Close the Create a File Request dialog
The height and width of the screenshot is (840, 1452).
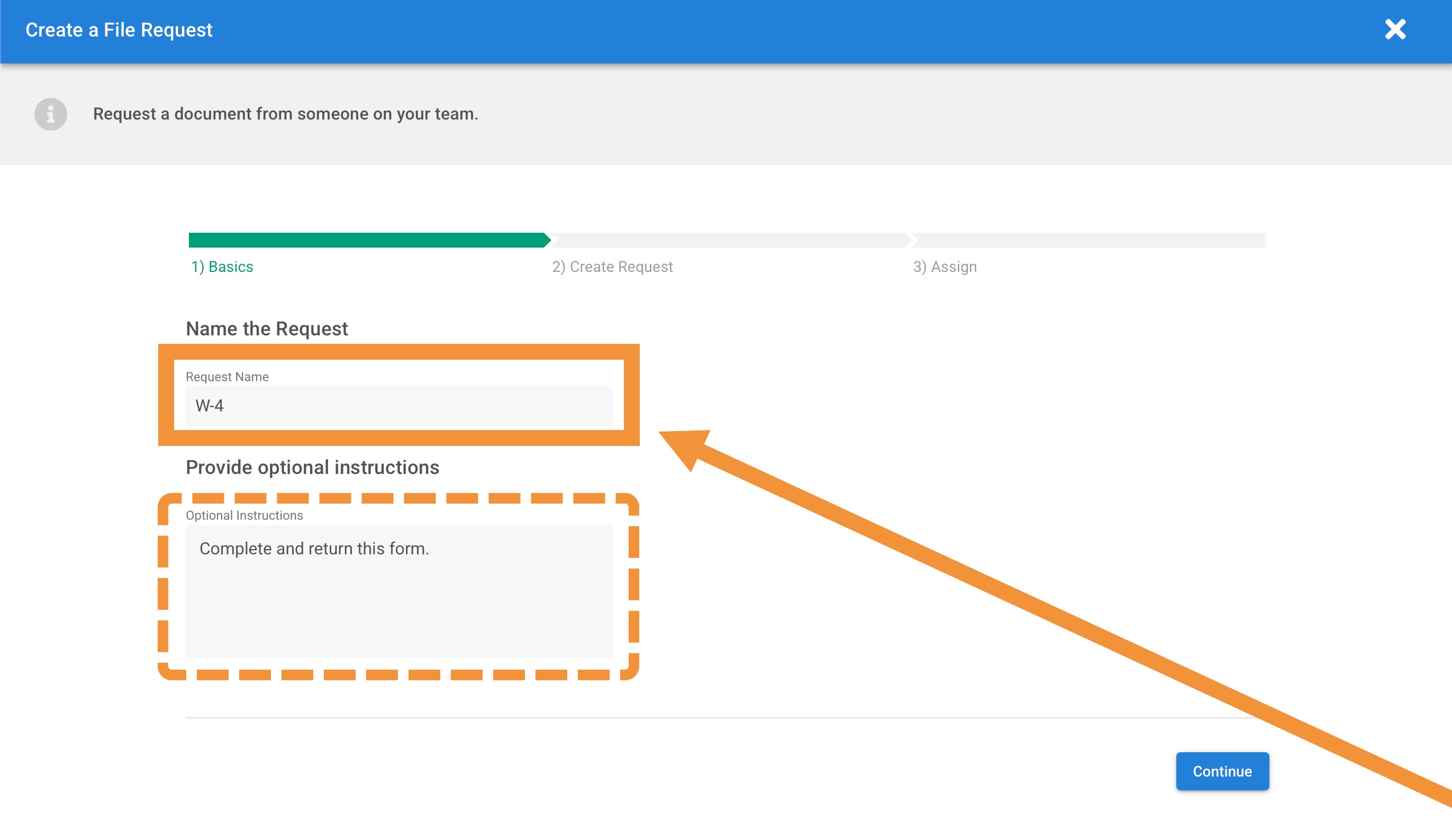[1395, 30]
